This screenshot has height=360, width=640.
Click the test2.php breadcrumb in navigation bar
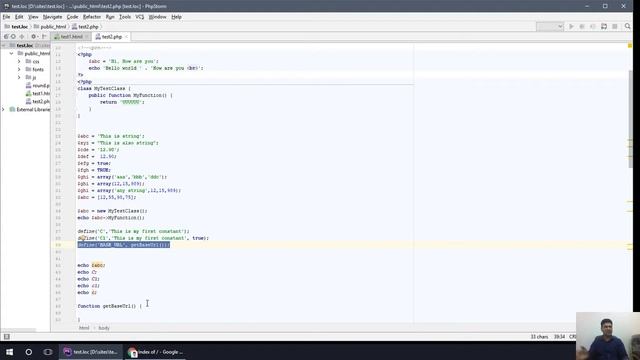coord(85,27)
